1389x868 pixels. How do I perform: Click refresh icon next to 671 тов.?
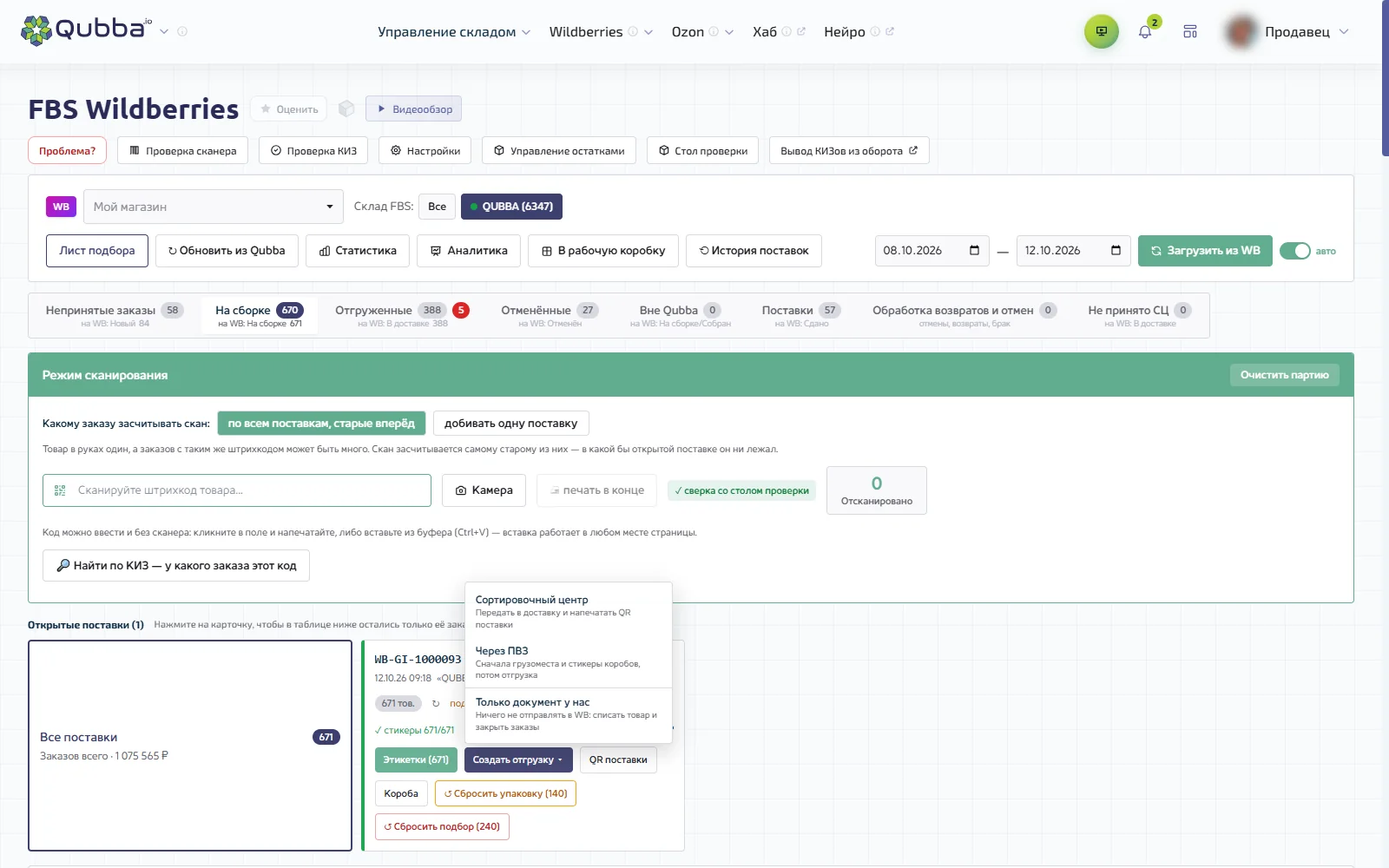tap(436, 703)
